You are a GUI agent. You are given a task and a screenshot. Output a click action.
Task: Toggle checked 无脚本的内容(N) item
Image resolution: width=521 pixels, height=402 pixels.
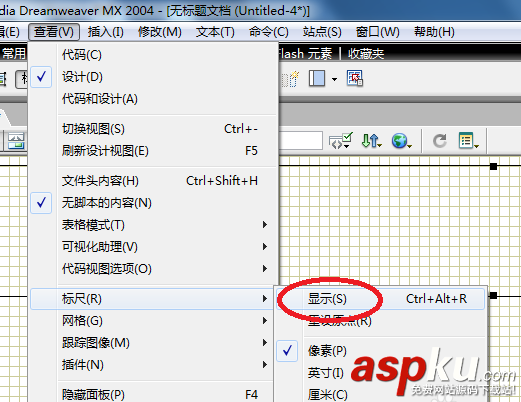(x=154, y=203)
